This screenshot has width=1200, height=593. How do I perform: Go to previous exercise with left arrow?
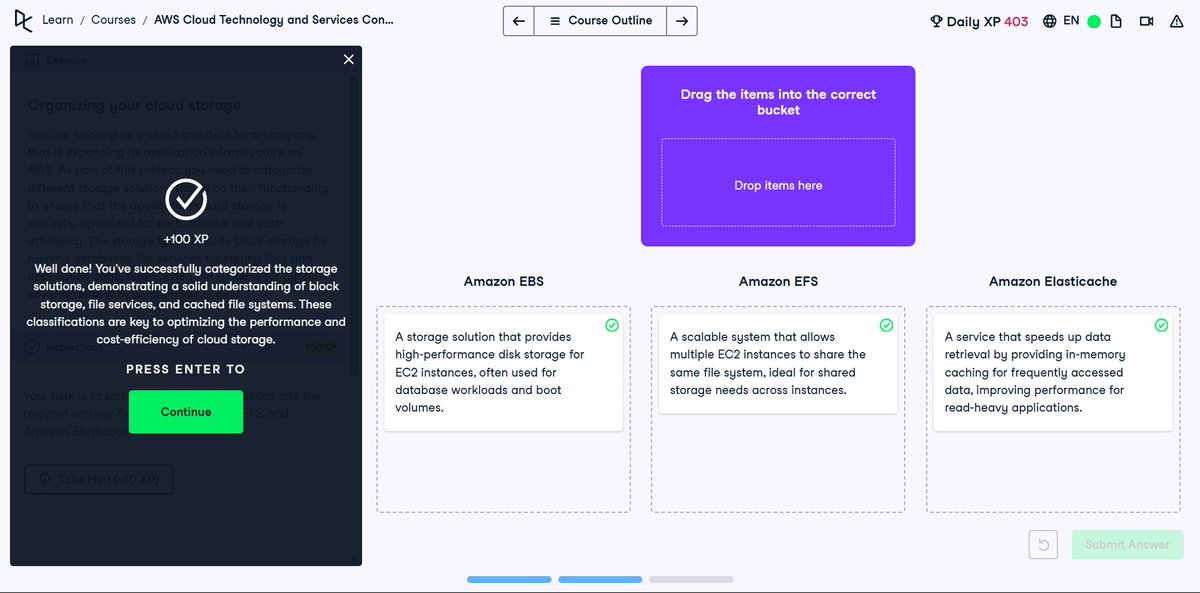(x=519, y=21)
